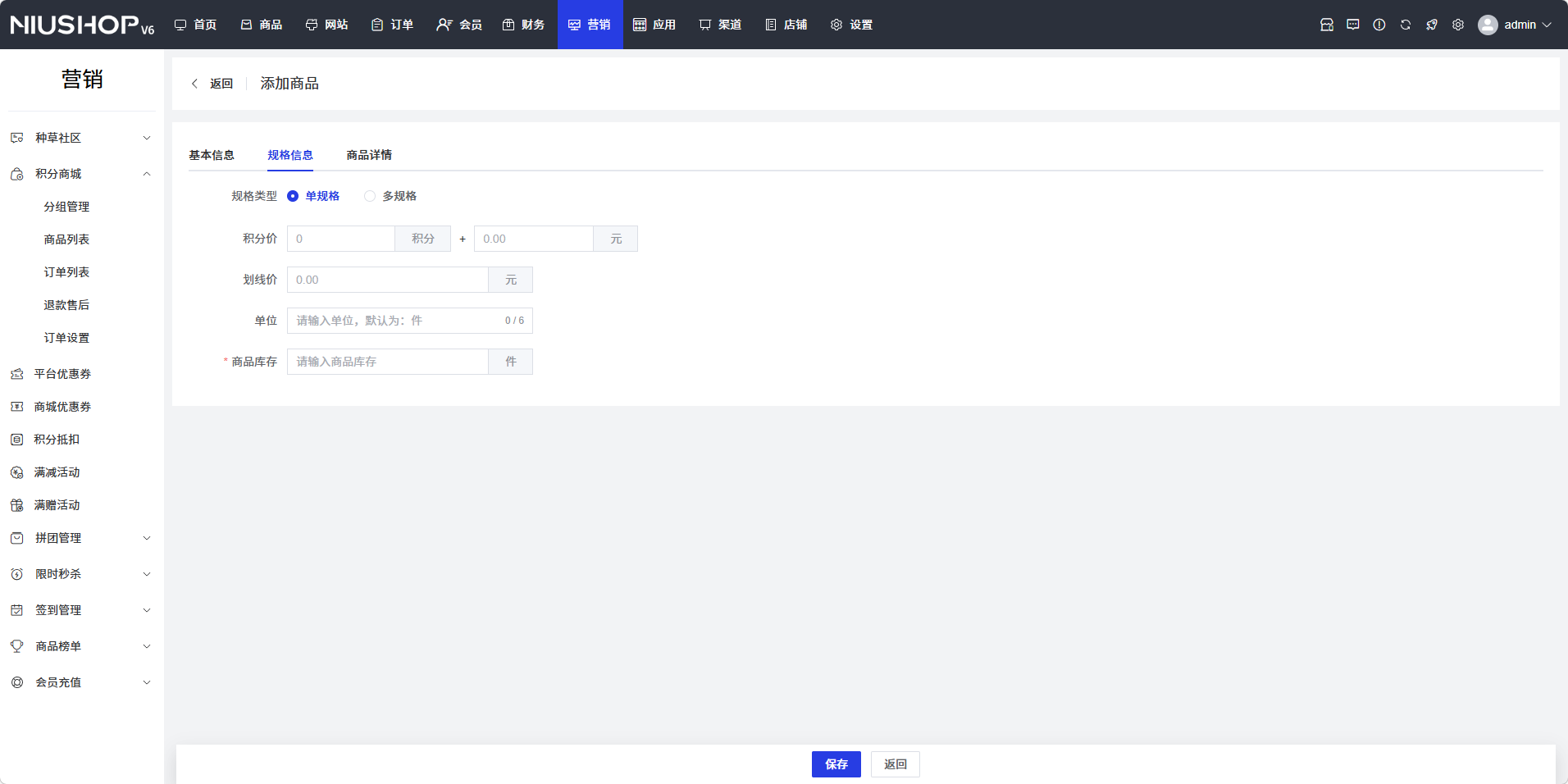
Task: Select the active 营销 navigation item
Action: pyautogui.click(x=590, y=25)
